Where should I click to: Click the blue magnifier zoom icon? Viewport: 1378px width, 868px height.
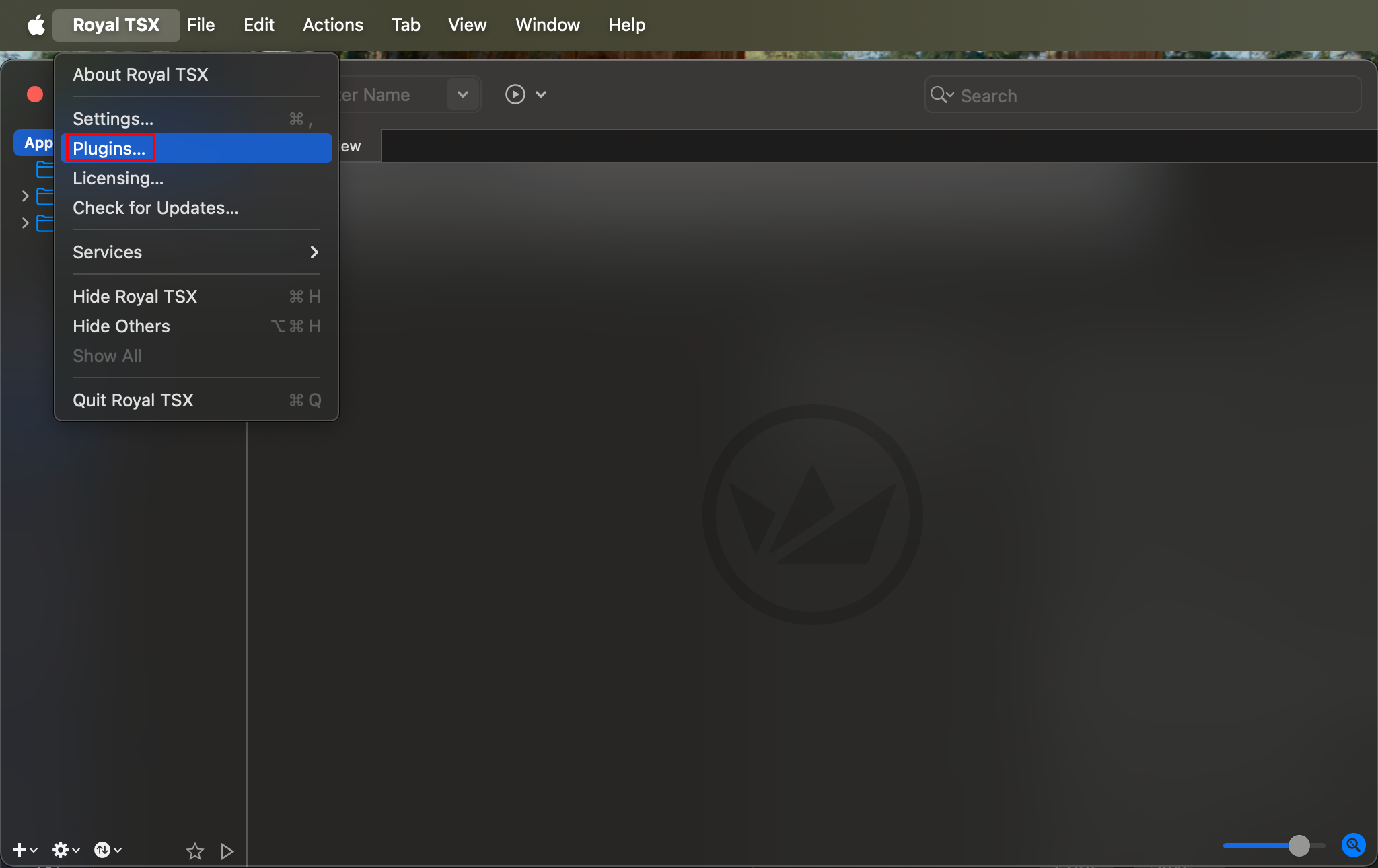pos(1352,845)
